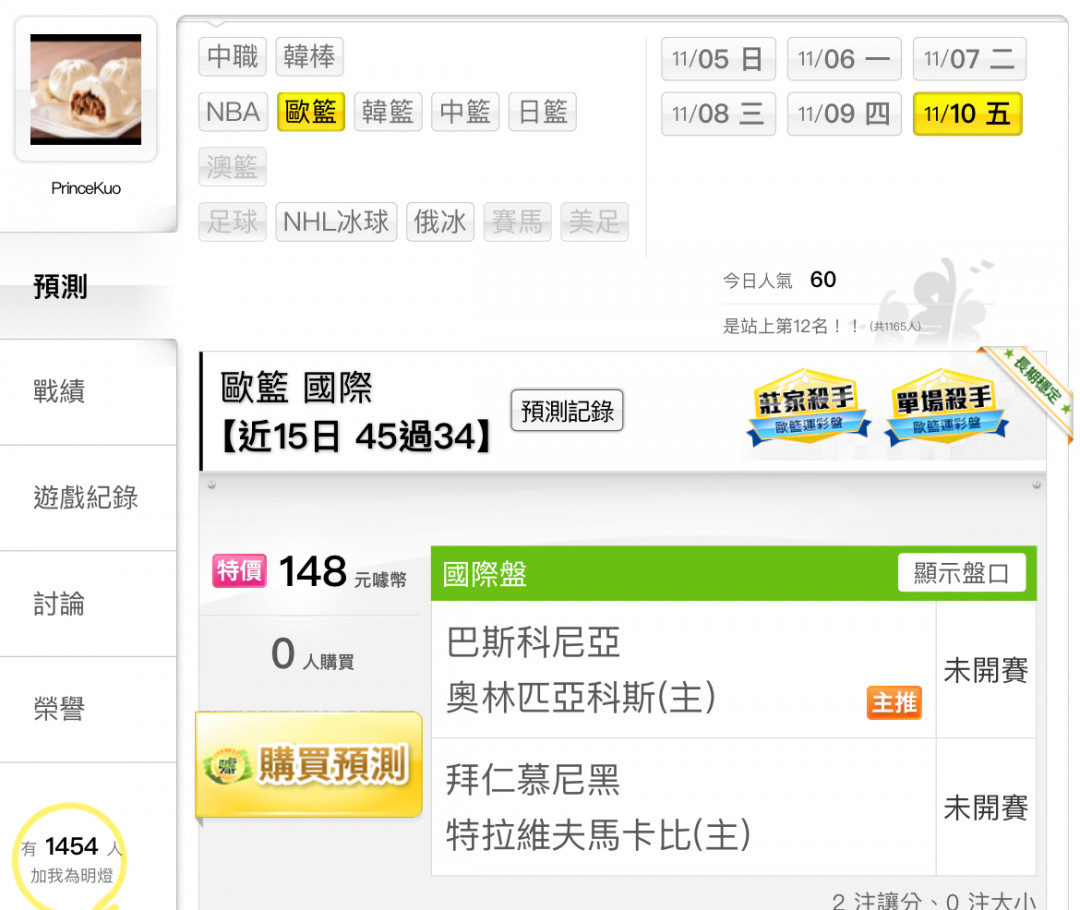Click the 長期穩定 corner ribbon
The width and height of the screenshot is (1080, 910).
[1029, 386]
